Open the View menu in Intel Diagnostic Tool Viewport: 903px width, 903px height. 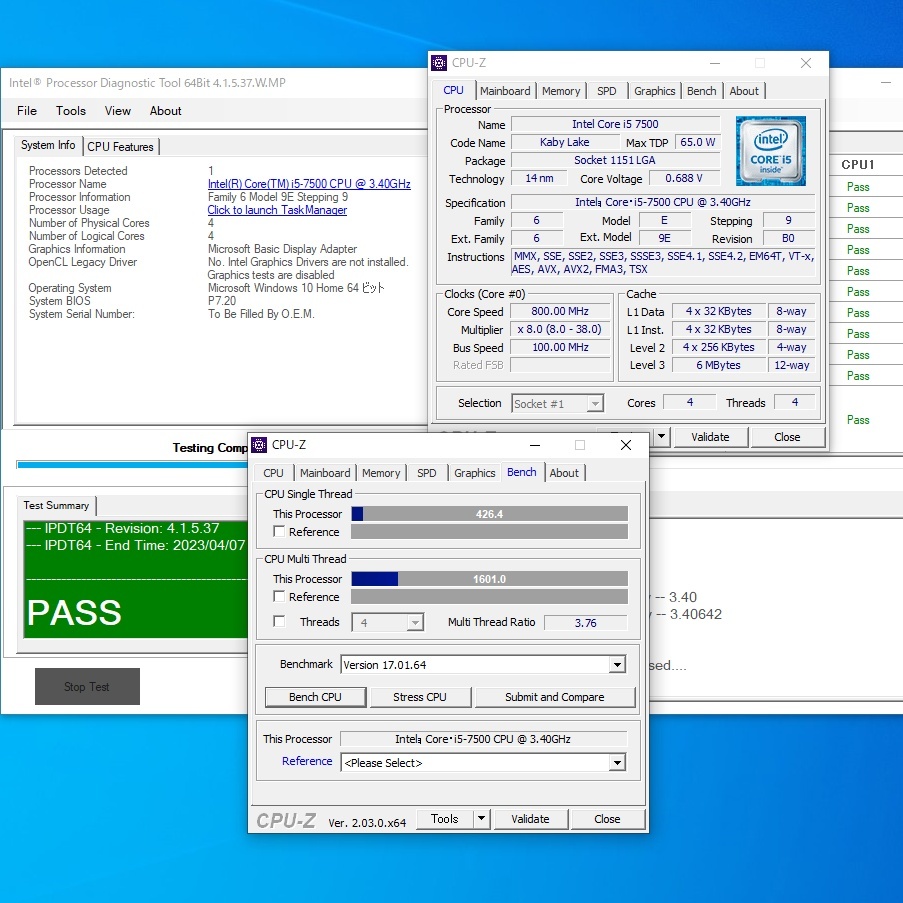coord(117,111)
